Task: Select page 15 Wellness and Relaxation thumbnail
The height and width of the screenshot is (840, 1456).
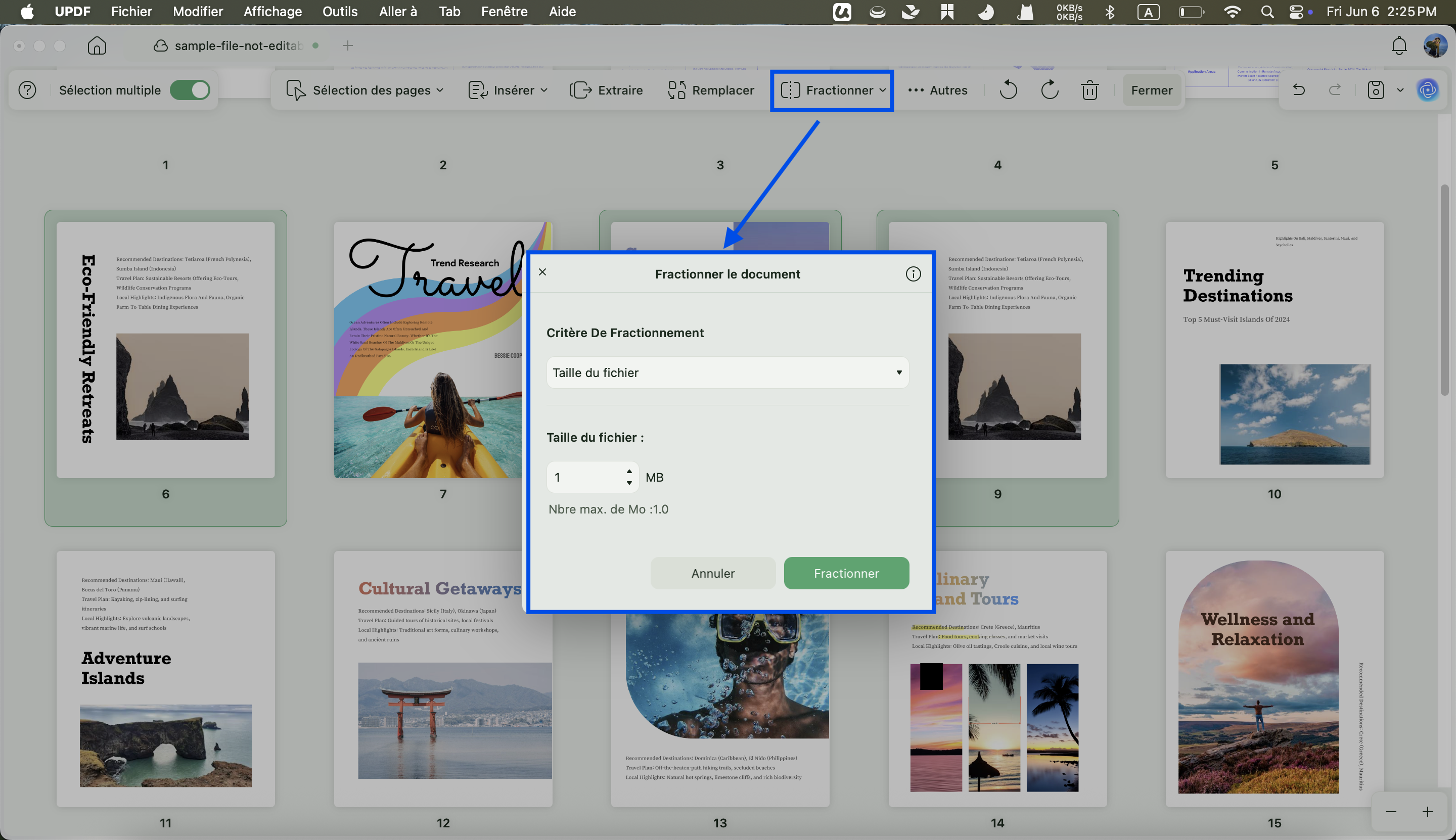Action: [1274, 678]
